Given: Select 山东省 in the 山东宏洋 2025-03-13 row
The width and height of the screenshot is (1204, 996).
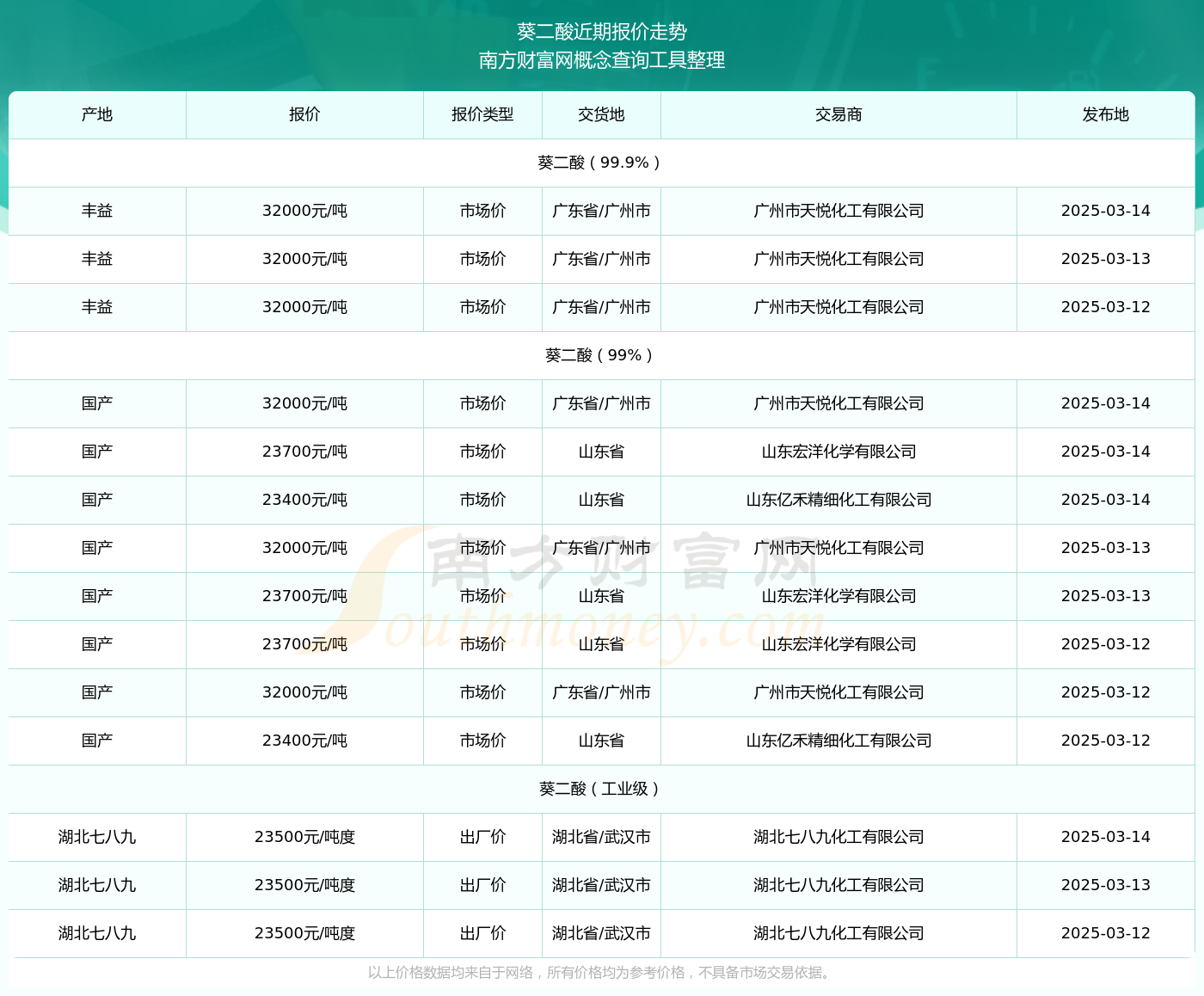Looking at the screenshot, I should coord(601,596).
